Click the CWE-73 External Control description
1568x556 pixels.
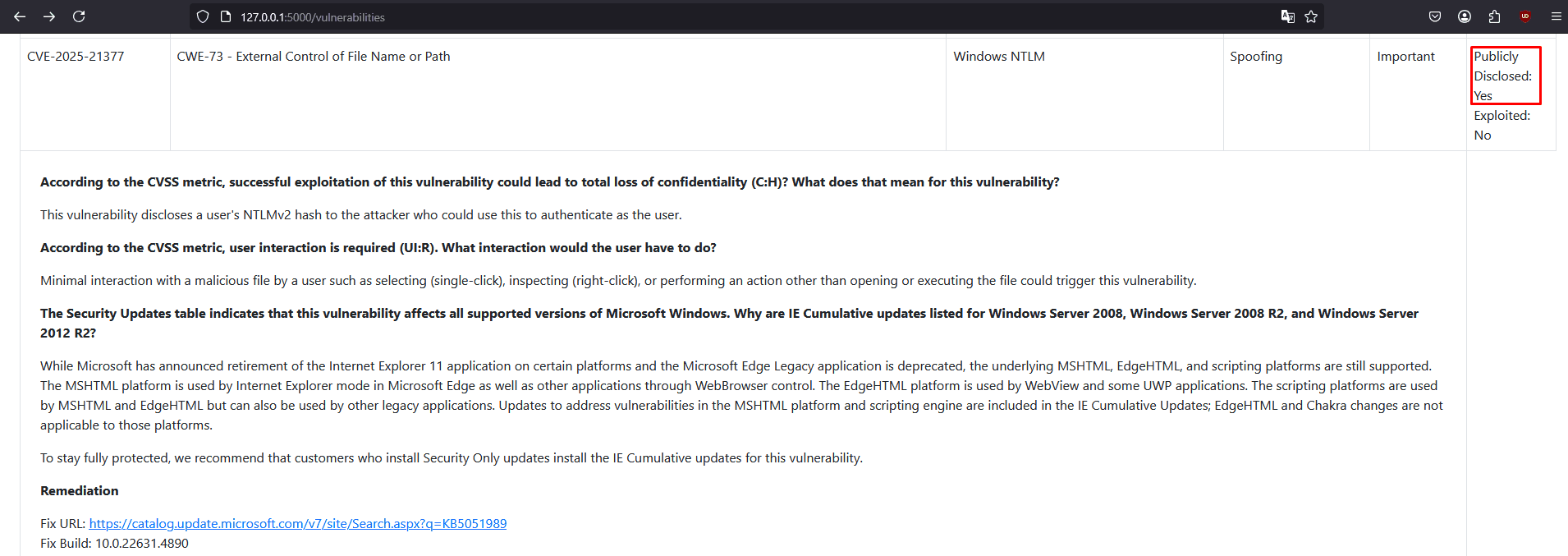tap(313, 57)
